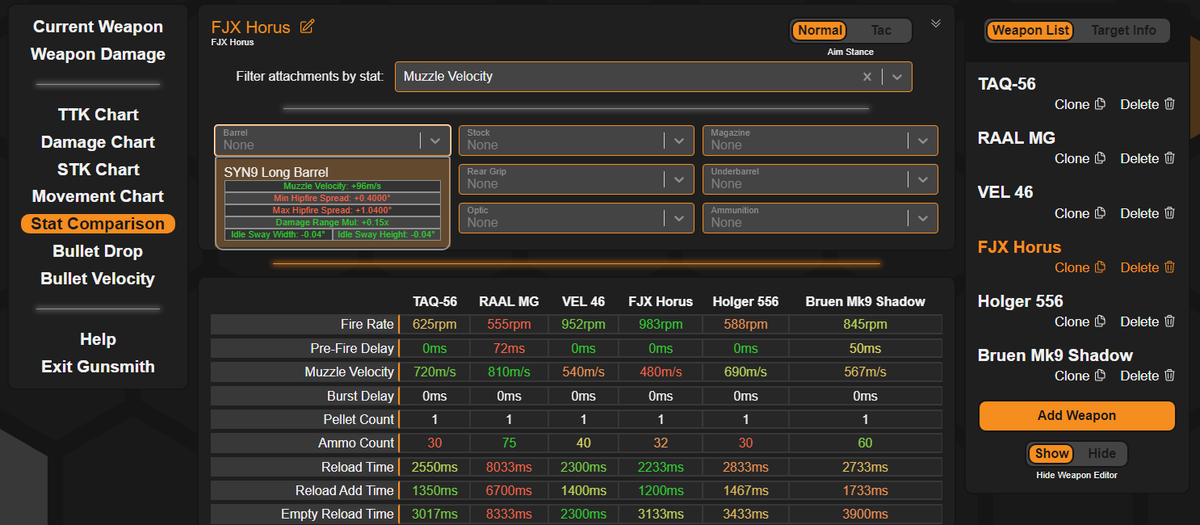Image resolution: width=1200 pixels, height=525 pixels.
Task: Click the Pre-Fire Delay row label
Action: tap(304, 349)
